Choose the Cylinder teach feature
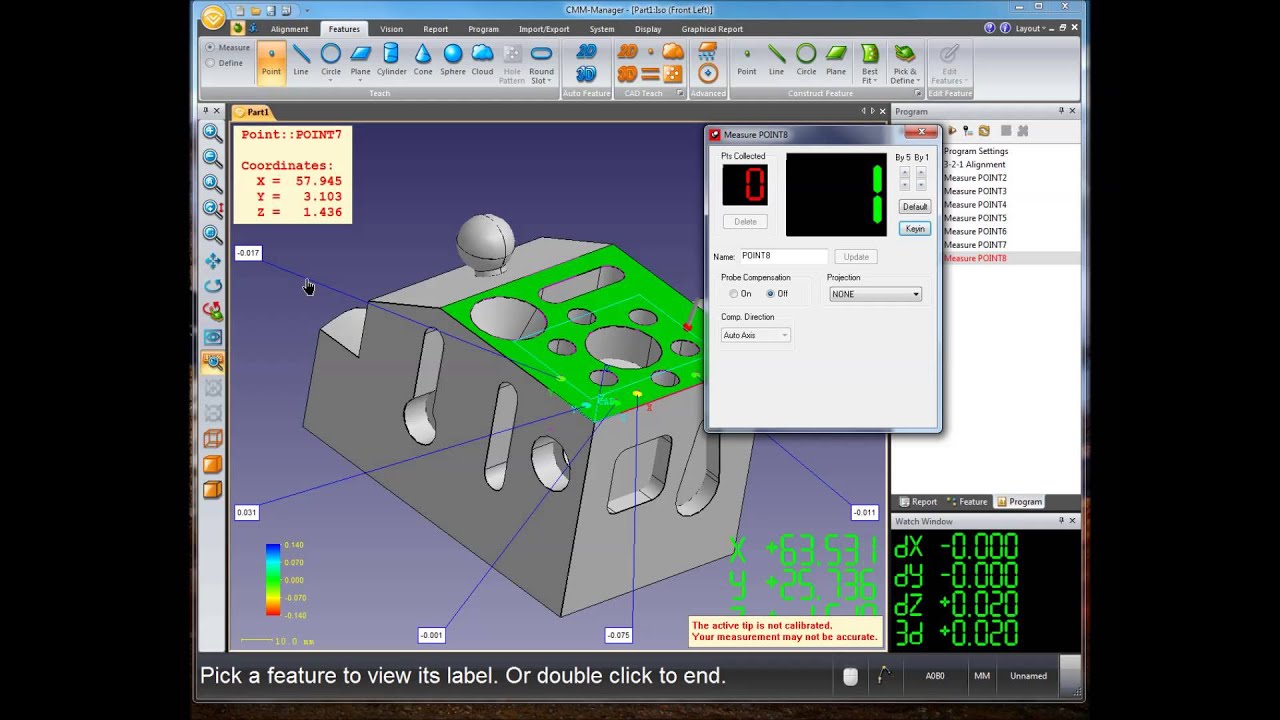 (391, 60)
